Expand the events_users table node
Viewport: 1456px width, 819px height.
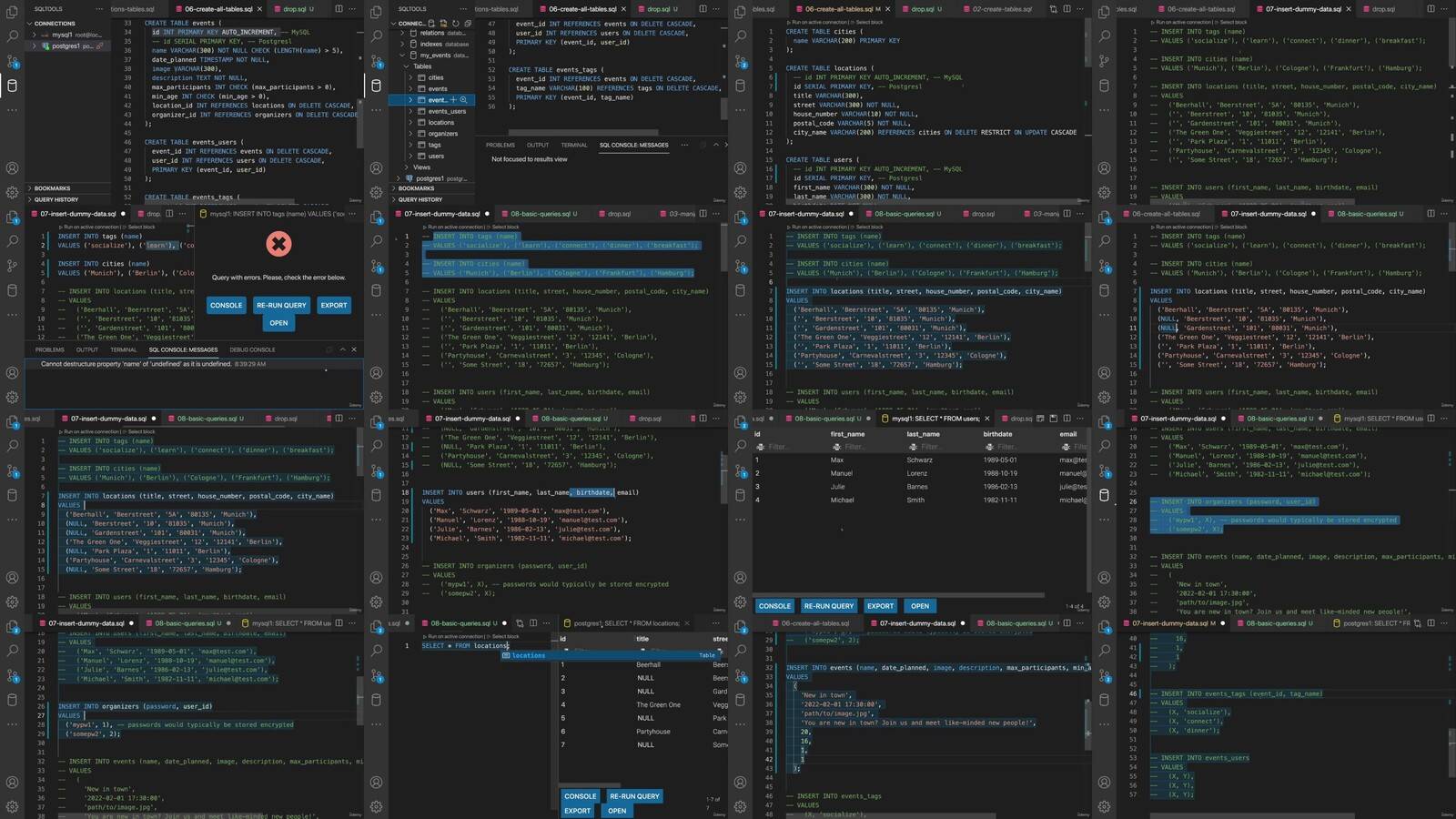point(410,111)
